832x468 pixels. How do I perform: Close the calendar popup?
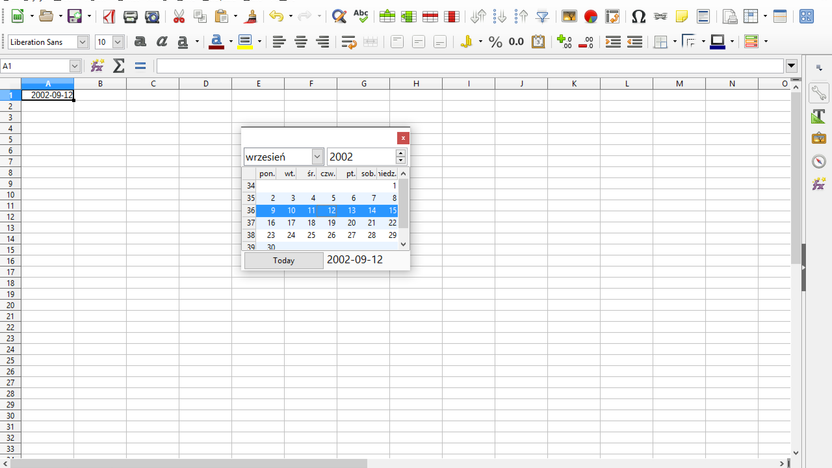click(403, 138)
